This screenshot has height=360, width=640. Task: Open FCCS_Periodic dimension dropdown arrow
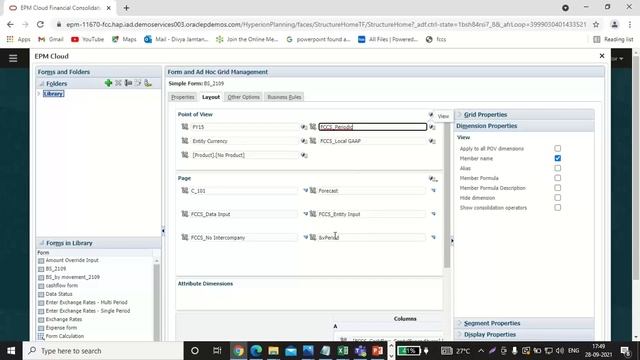point(432,127)
